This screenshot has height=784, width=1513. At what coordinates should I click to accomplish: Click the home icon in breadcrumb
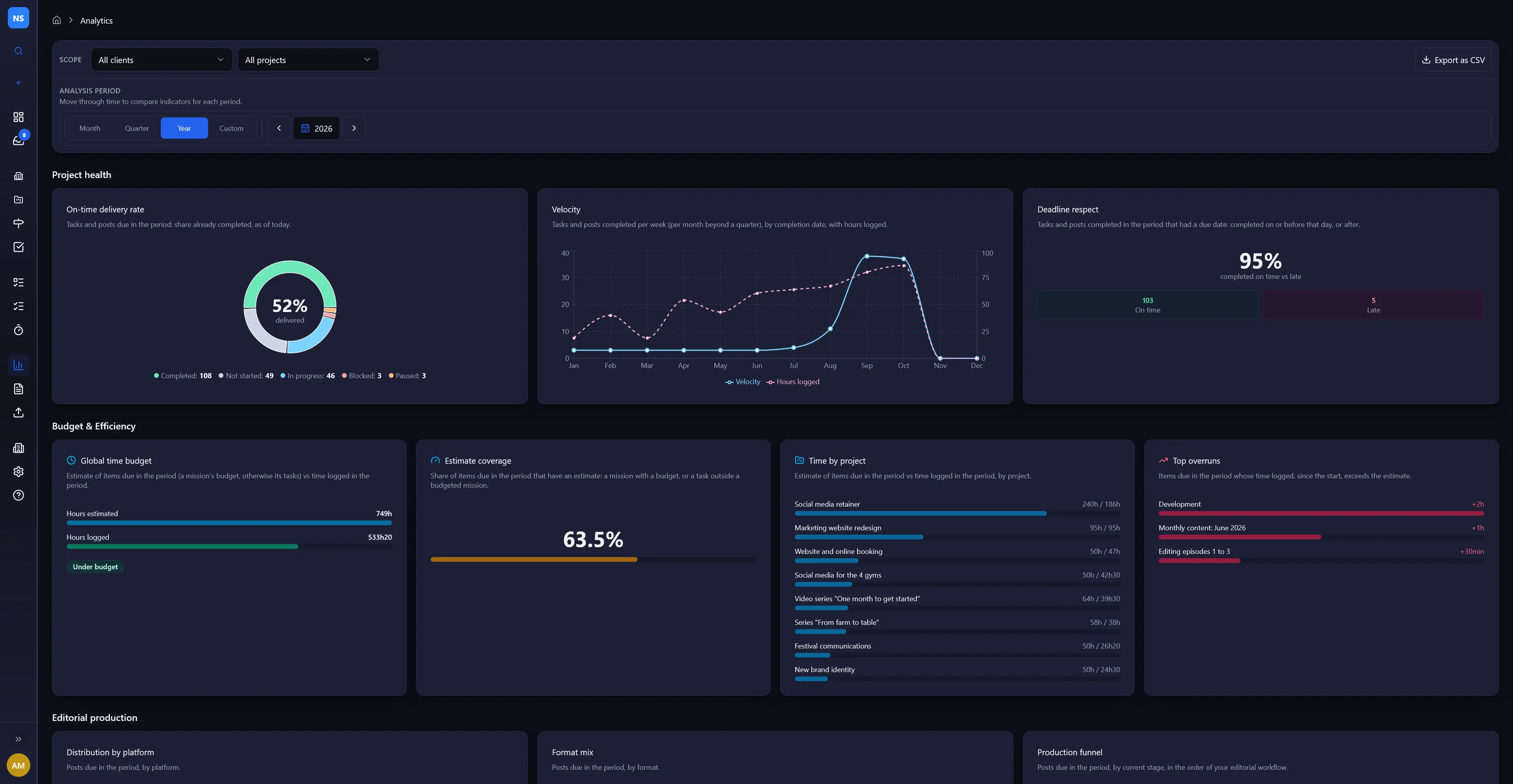pyautogui.click(x=56, y=20)
